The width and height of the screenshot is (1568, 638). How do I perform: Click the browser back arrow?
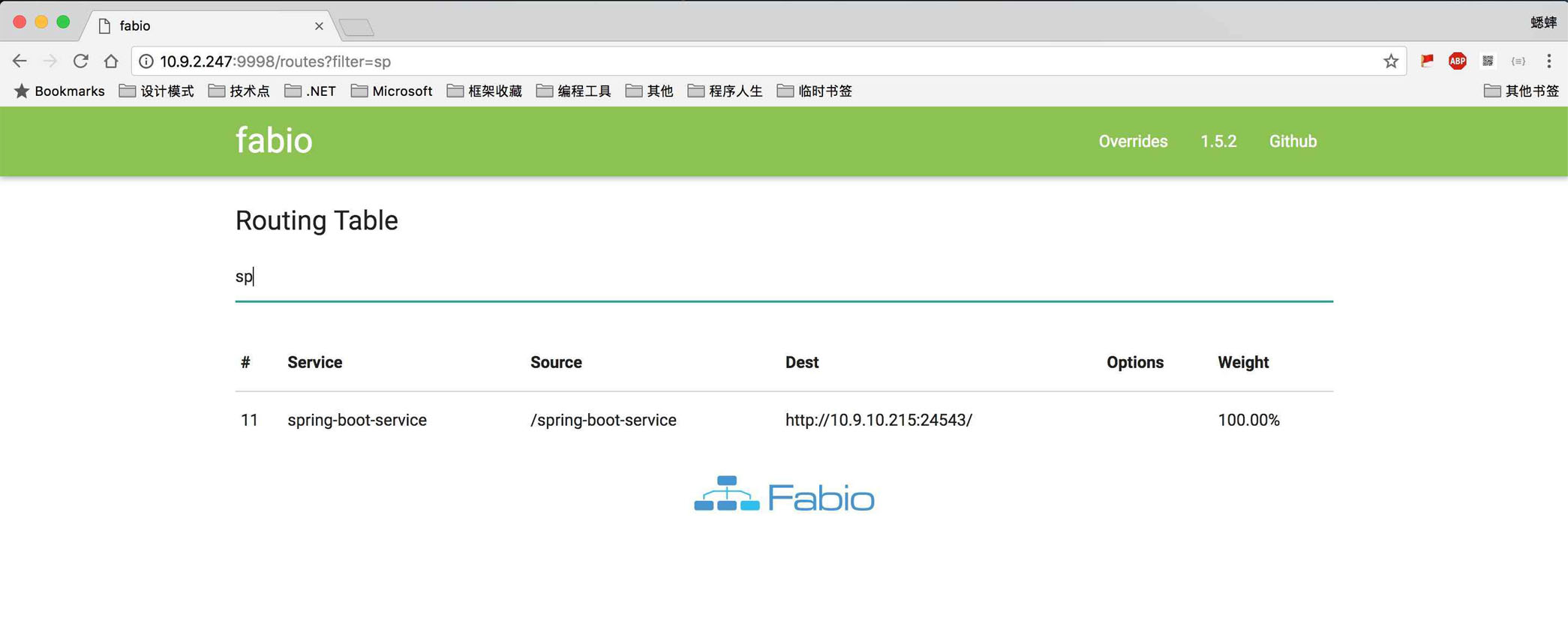[x=20, y=61]
